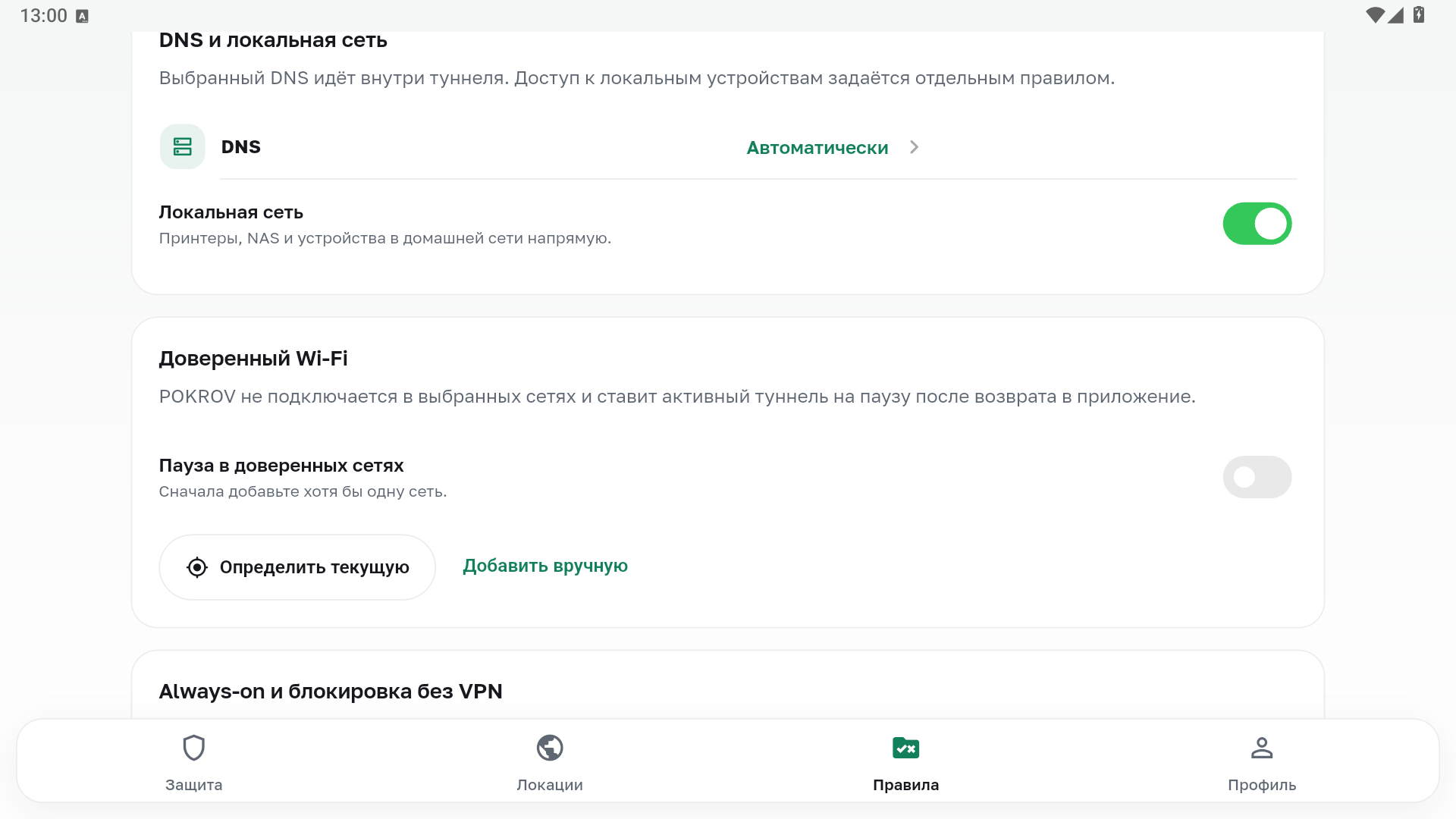Check the battery charging icon
Image resolution: width=1456 pixels, height=819 pixels.
click(1419, 15)
